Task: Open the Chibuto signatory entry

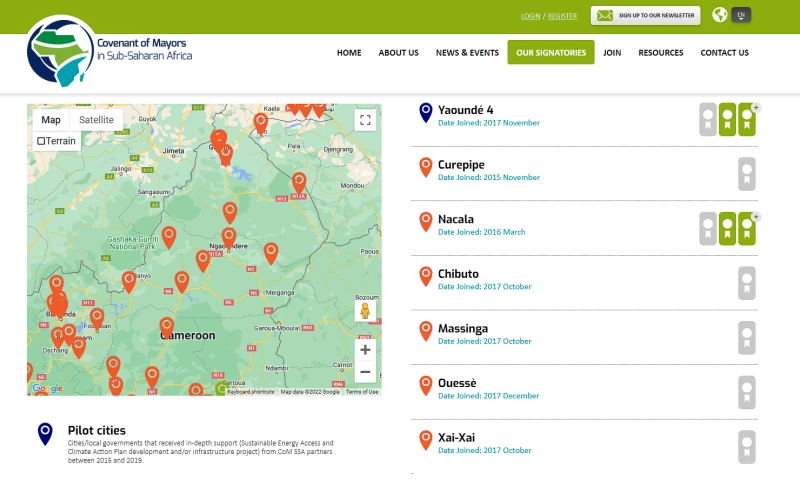Action: coord(458,274)
